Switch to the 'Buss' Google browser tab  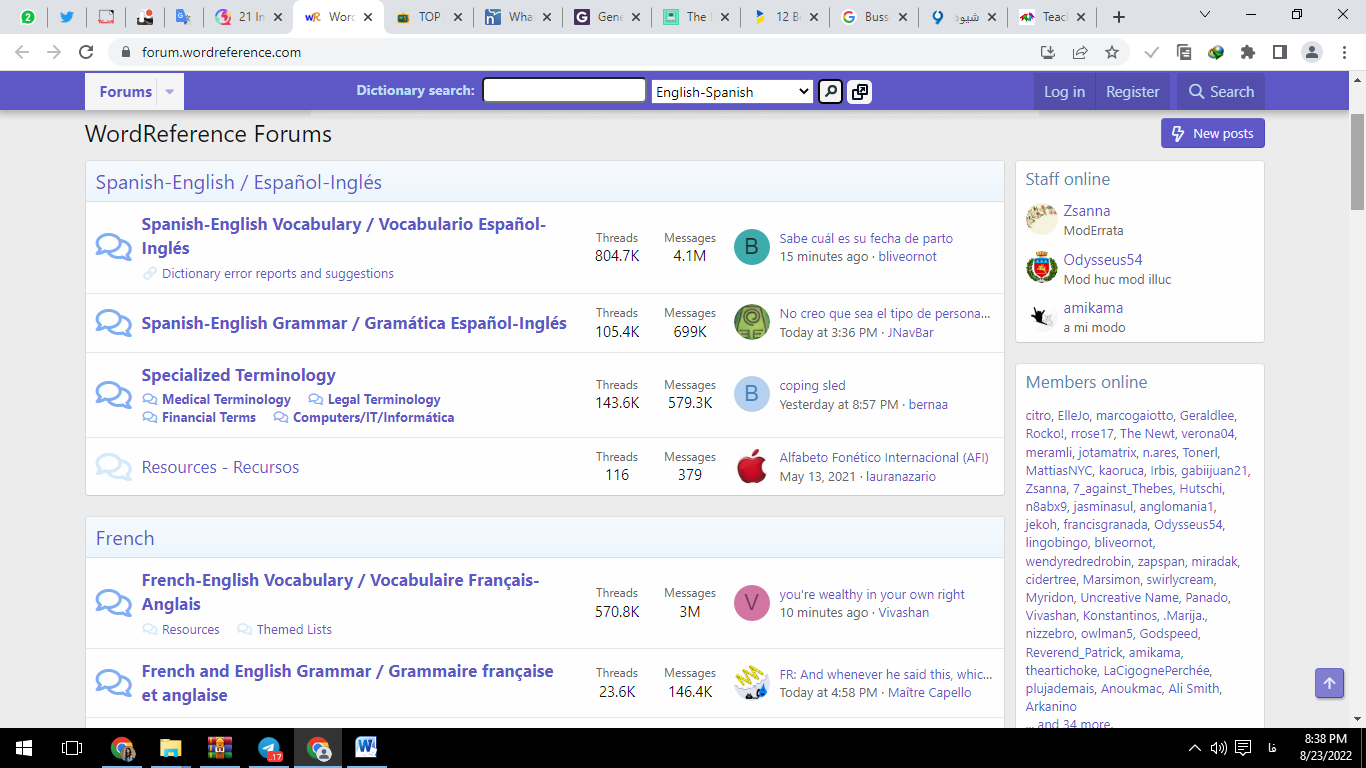pos(876,17)
